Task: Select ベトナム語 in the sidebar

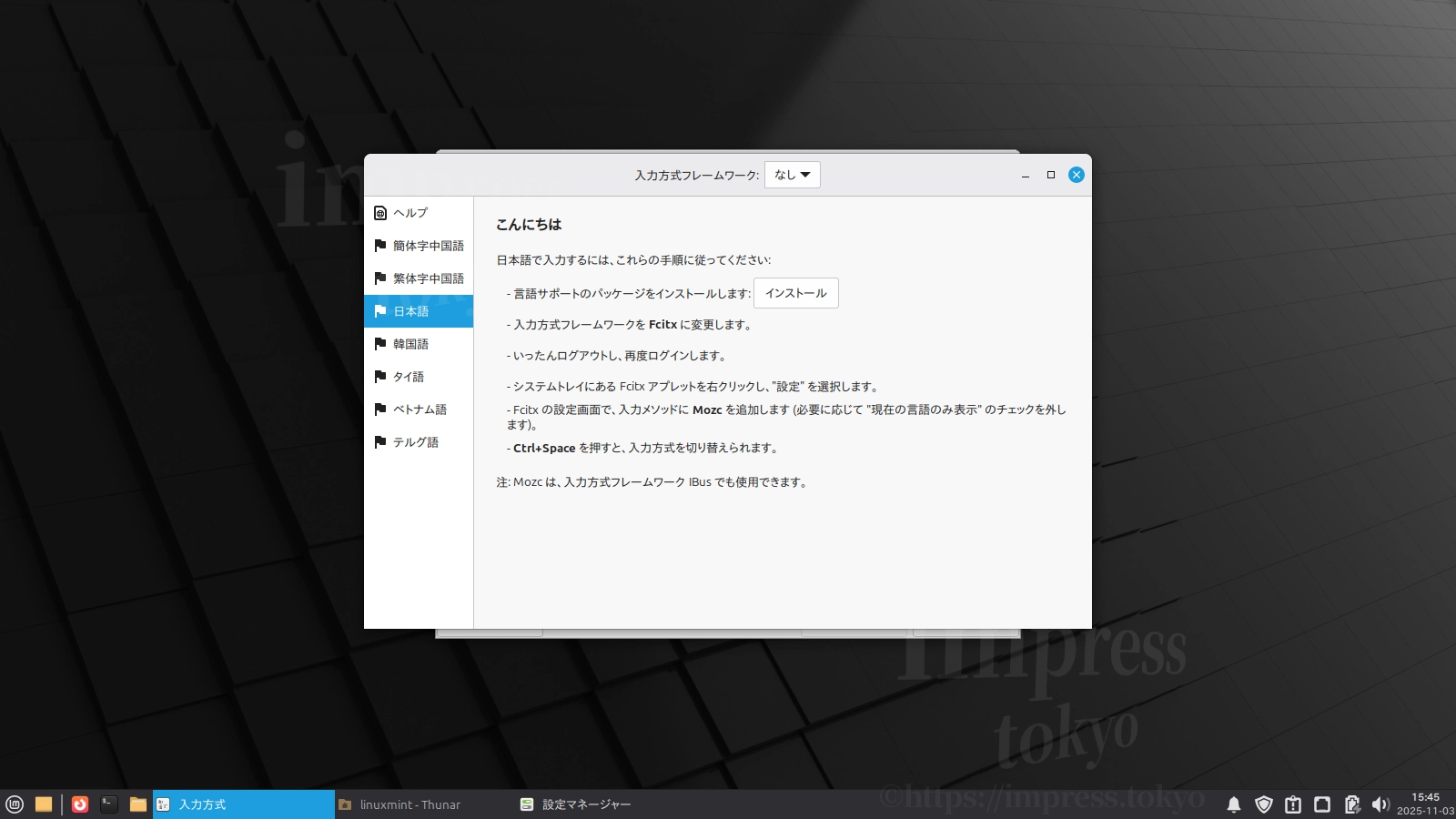Action: (x=419, y=409)
